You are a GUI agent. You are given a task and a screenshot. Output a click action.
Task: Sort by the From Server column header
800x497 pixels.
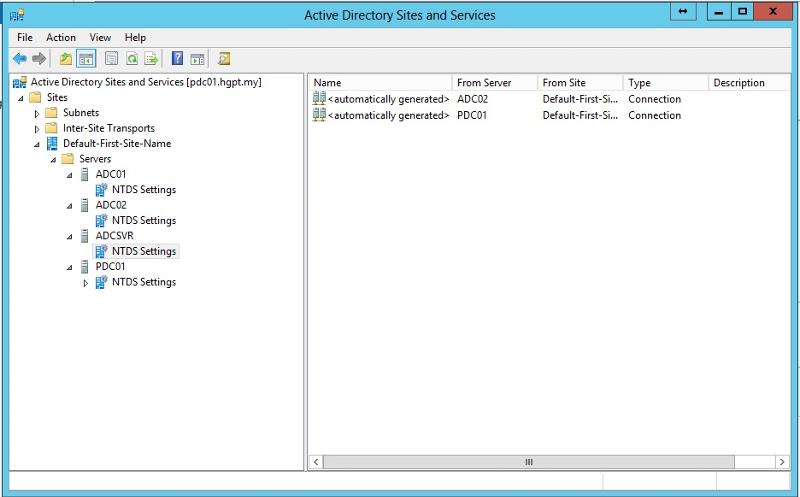495,82
